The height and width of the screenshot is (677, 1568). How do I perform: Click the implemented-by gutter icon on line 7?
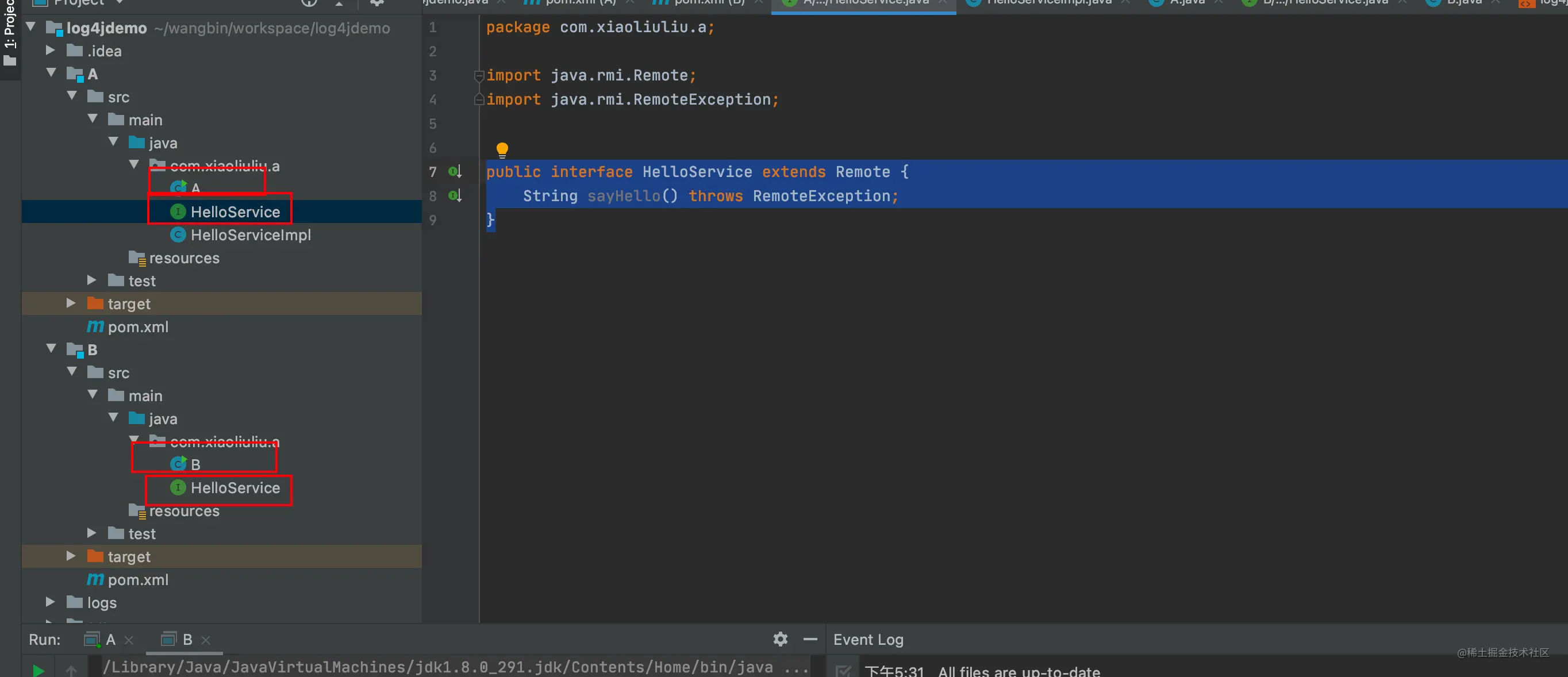455,172
